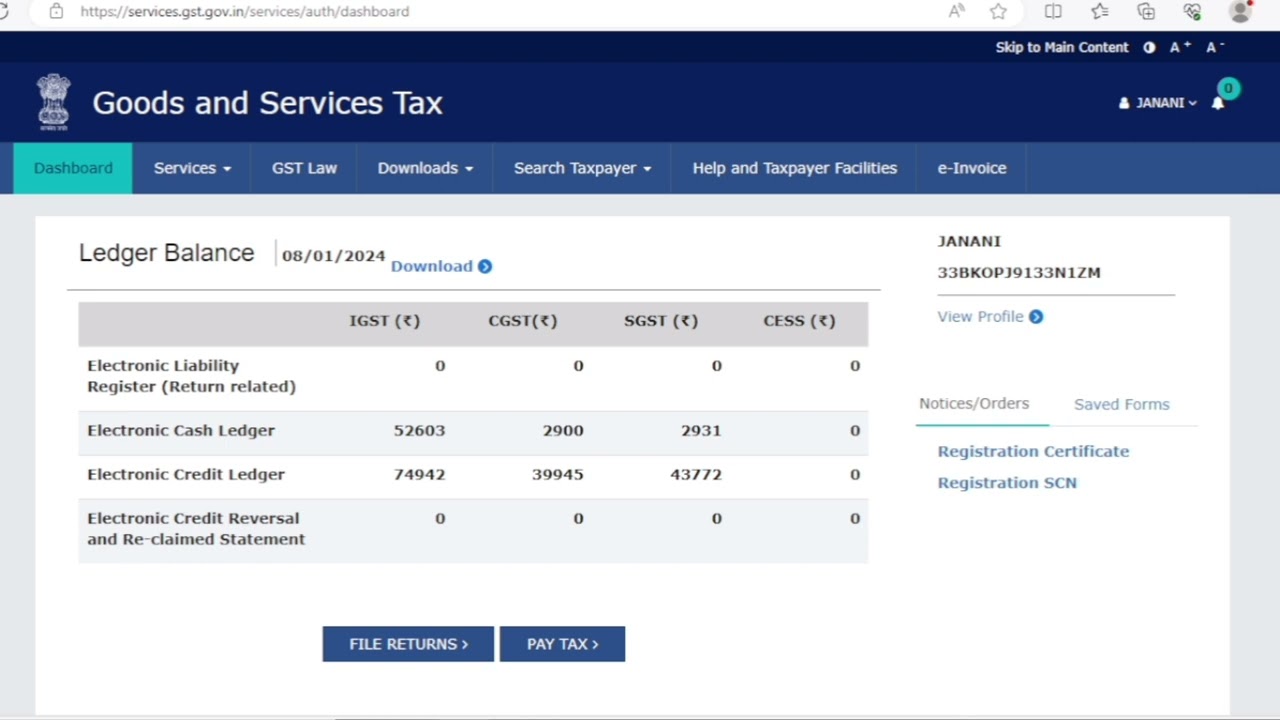Open Help and Taxpayer Facilities
This screenshot has width=1280, height=720.
pos(795,168)
